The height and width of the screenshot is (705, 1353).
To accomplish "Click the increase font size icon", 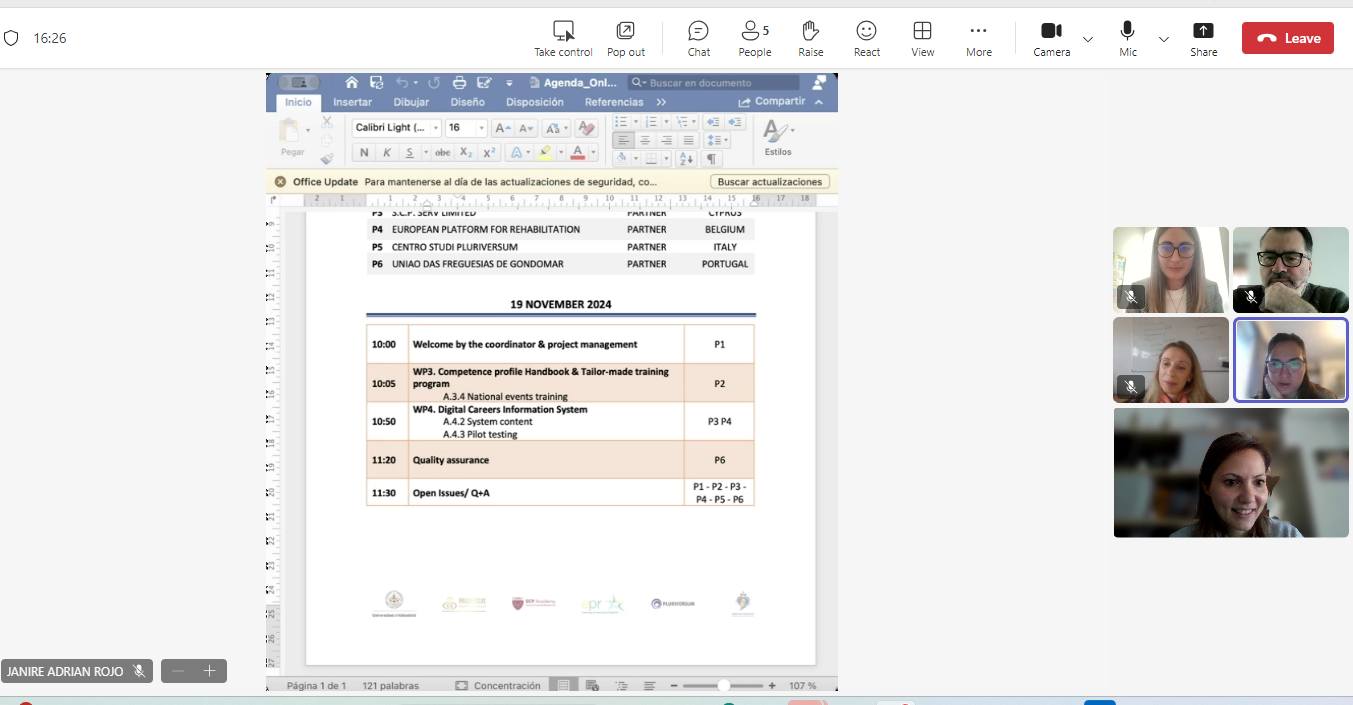I will (502, 128).
